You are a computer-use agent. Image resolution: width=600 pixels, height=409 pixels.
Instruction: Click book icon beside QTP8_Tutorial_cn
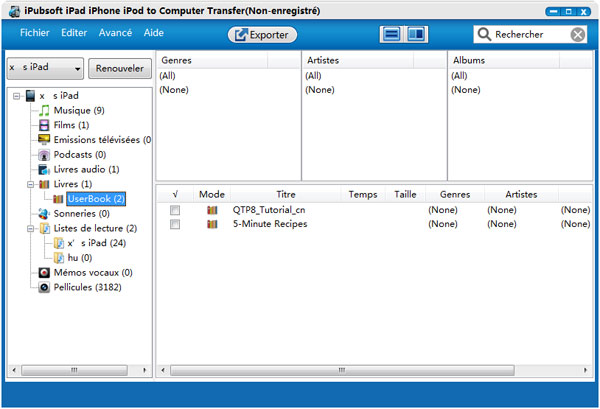pos(212,210)
